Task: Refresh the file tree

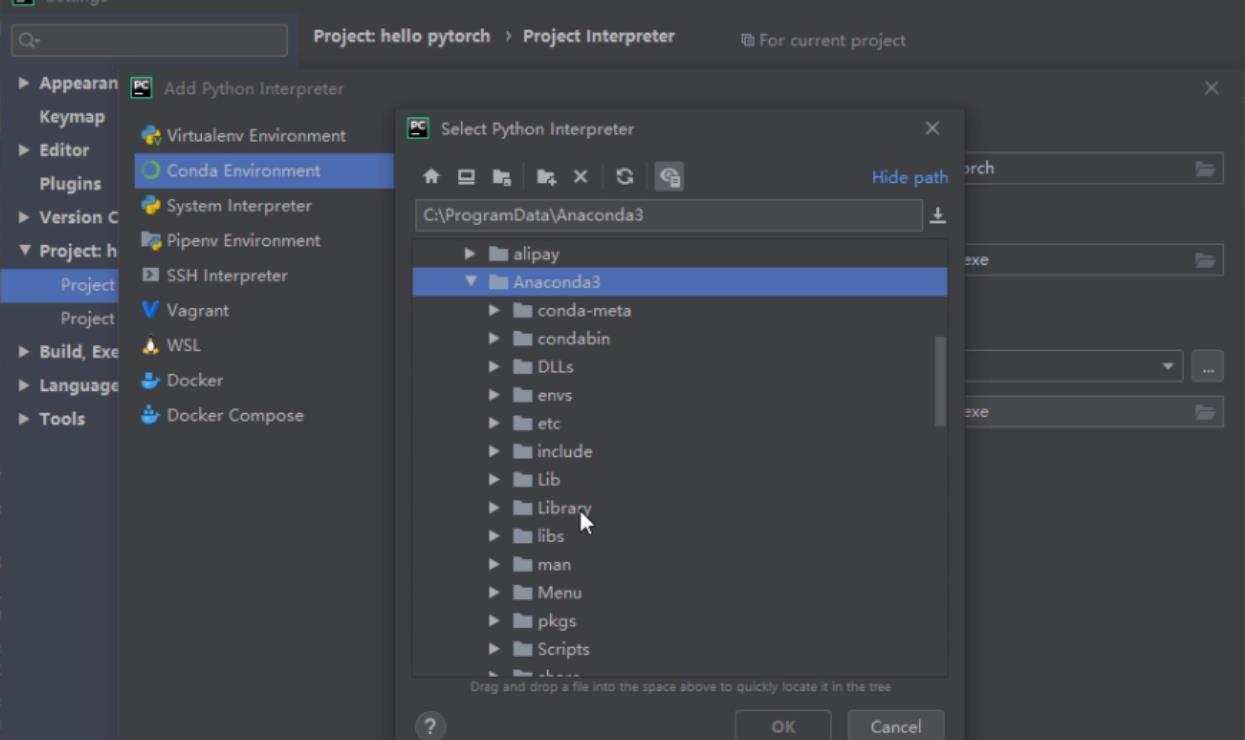Action: (x=625, y=177)
